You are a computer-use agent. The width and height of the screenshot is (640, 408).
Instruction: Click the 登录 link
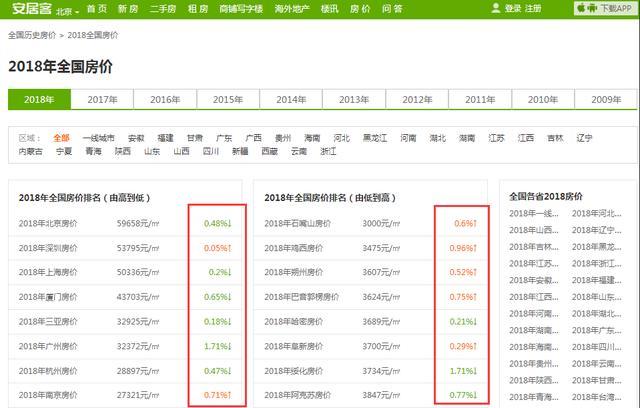coord(513,9)
